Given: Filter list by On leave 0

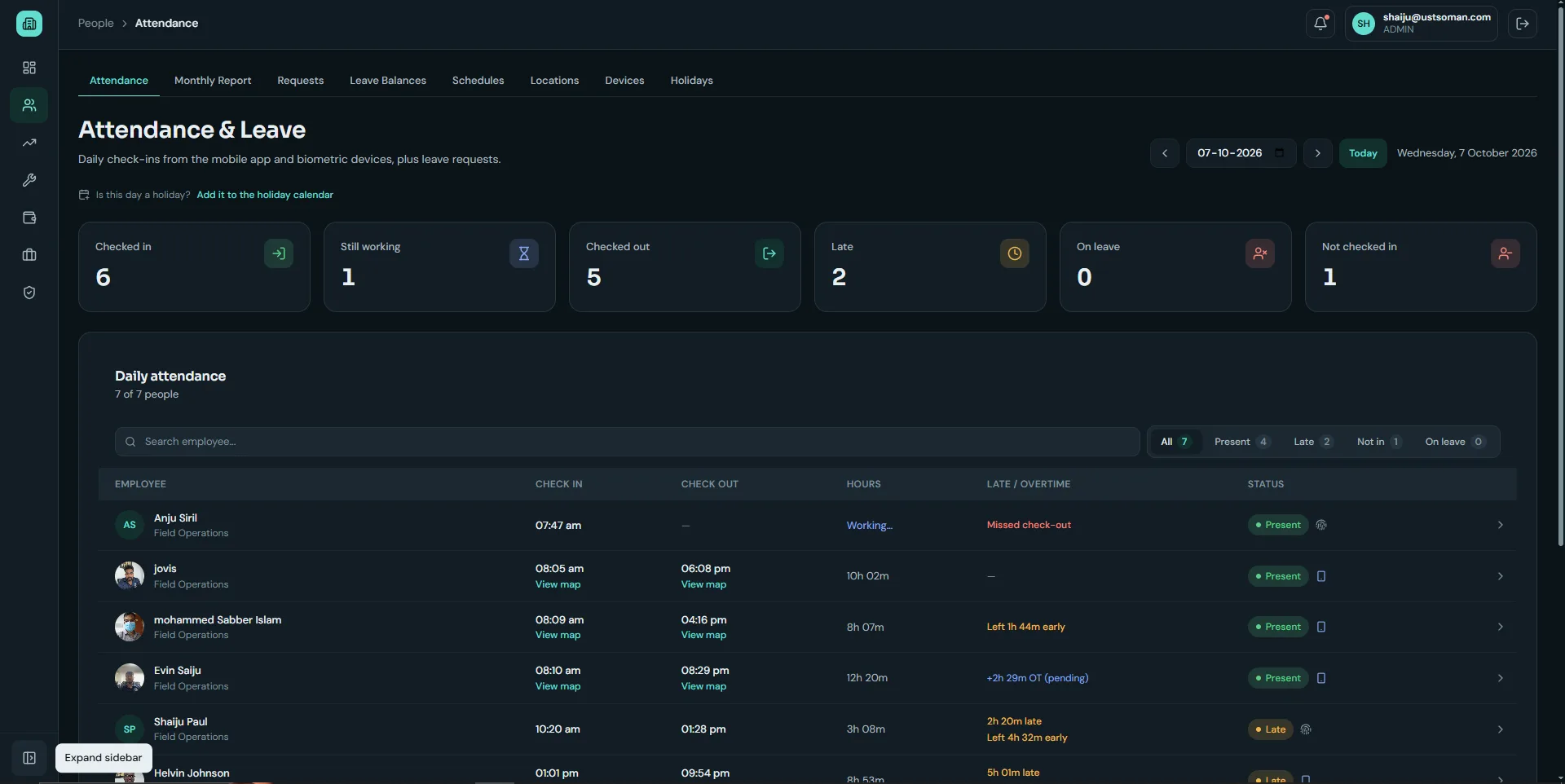Looking at the screenshot, I should tap(1455, 442).
